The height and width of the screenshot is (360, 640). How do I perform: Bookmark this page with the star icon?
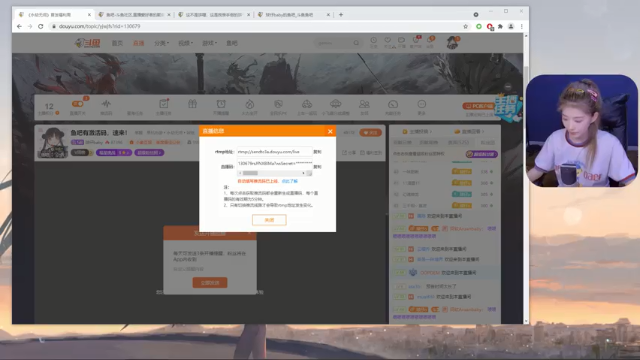pyautogui.click(x=465, y=26)
